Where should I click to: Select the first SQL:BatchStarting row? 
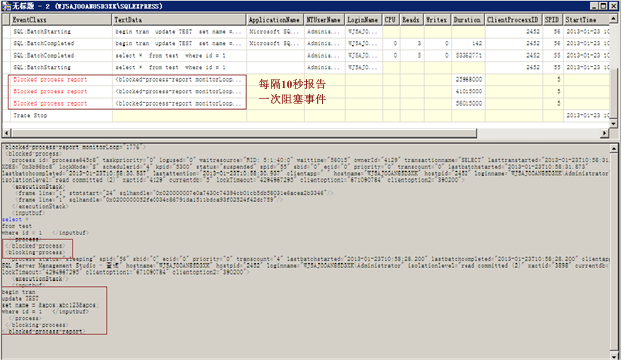click(305, 32)
